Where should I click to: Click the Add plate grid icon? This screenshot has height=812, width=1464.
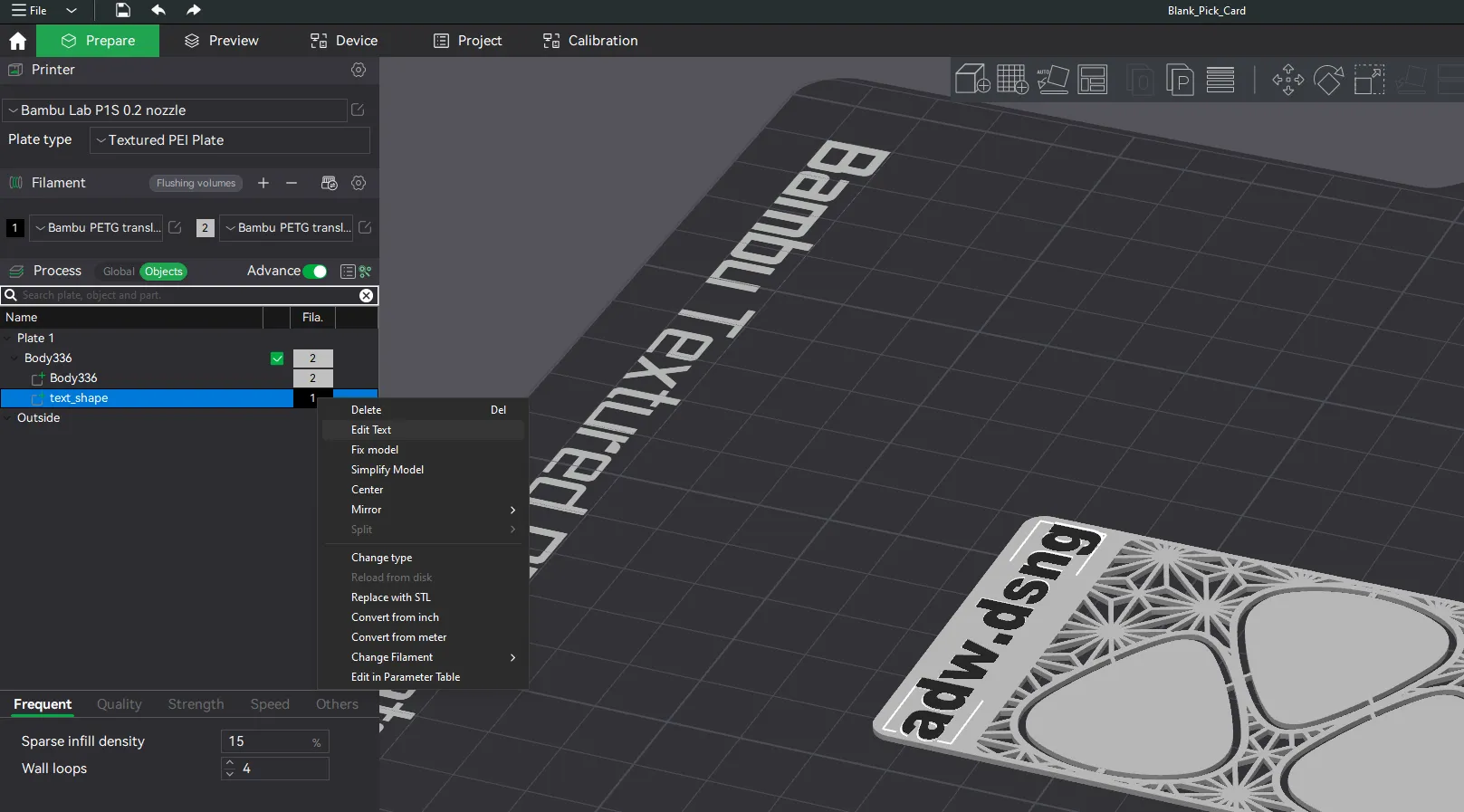point(1012,80)
